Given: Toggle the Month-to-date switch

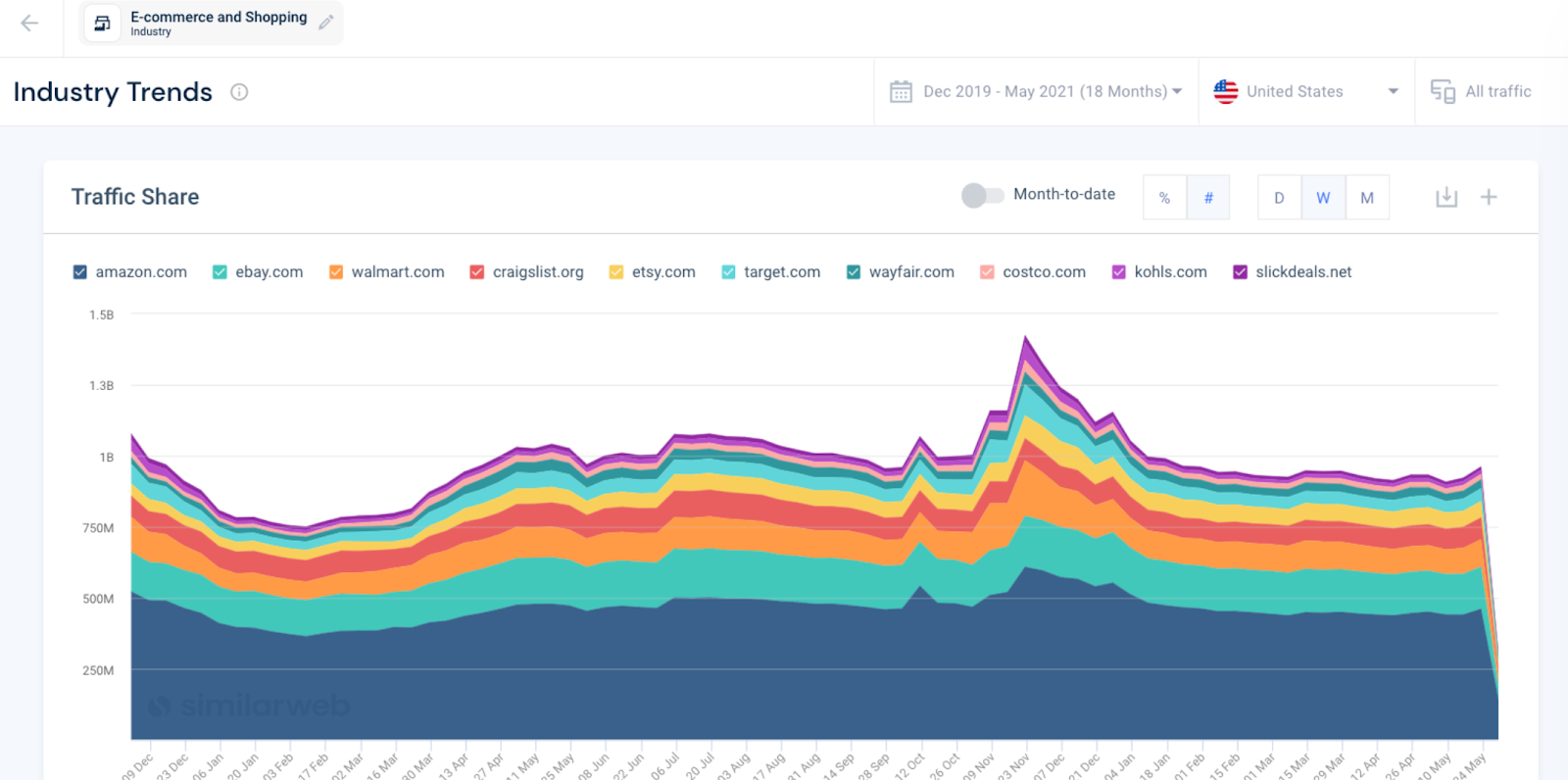Looking at the screenshot, I should point(983,195).
